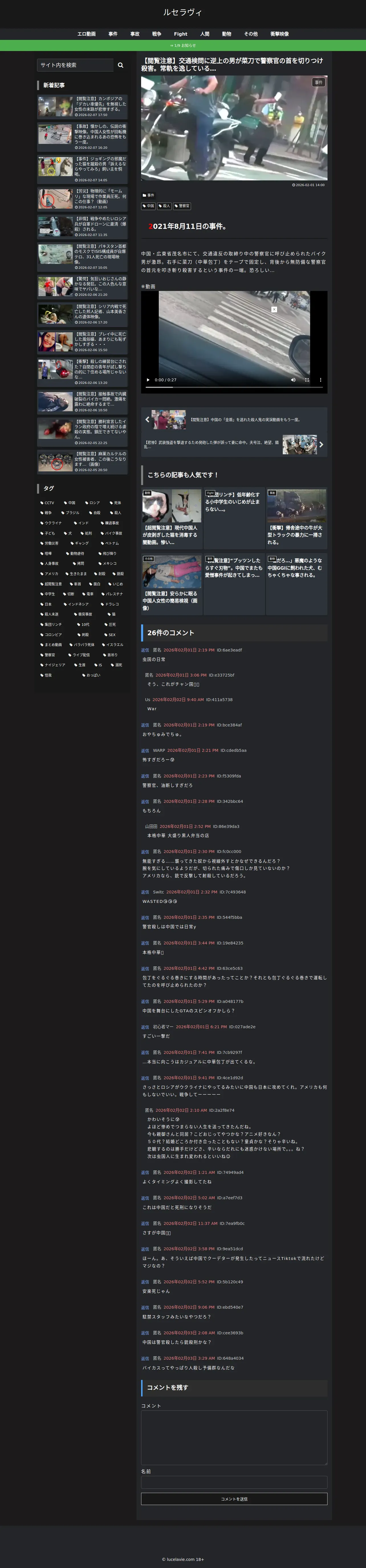Select 戦争 in the navigation menu
Screen dimensions: 366x1568
pos(156,34)
